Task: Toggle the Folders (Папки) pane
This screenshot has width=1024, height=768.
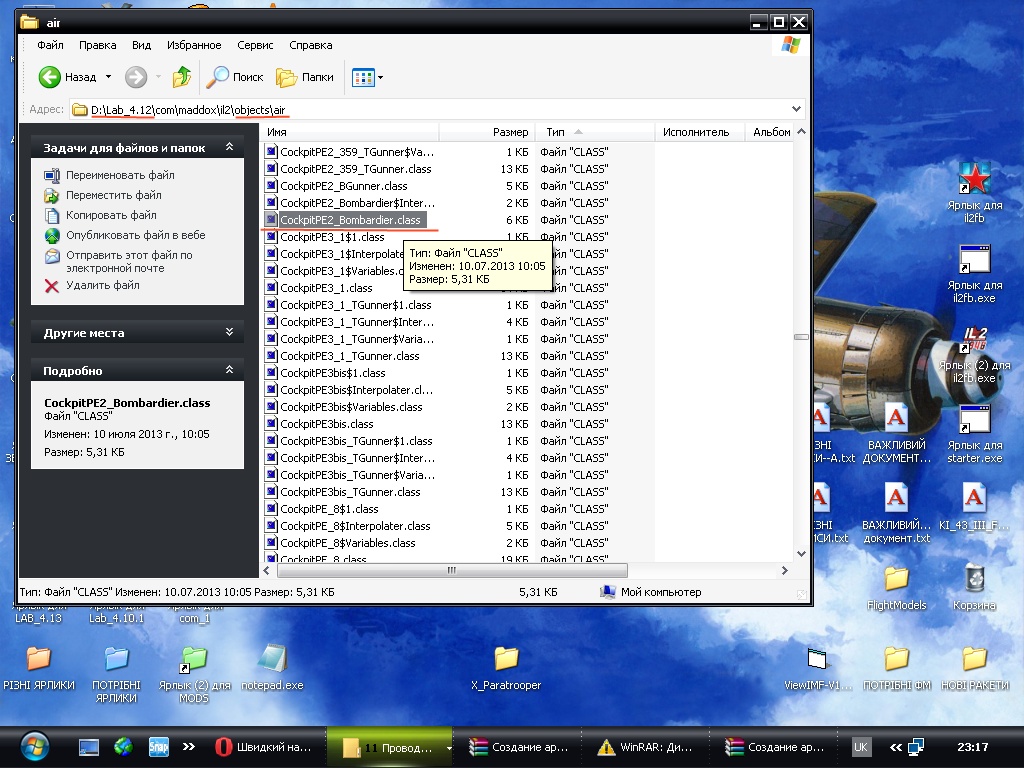Action: pyautogui.click(x=305, y=77)
